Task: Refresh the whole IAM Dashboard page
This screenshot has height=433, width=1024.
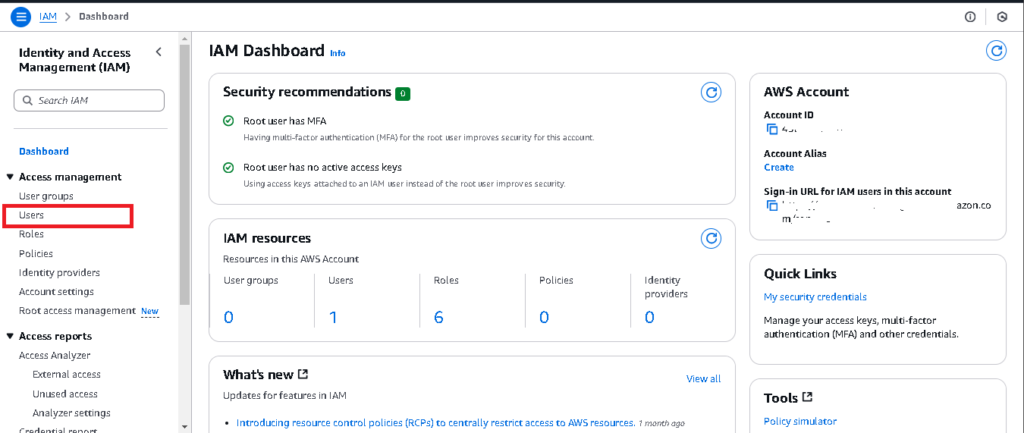Action: coord(995,50)
